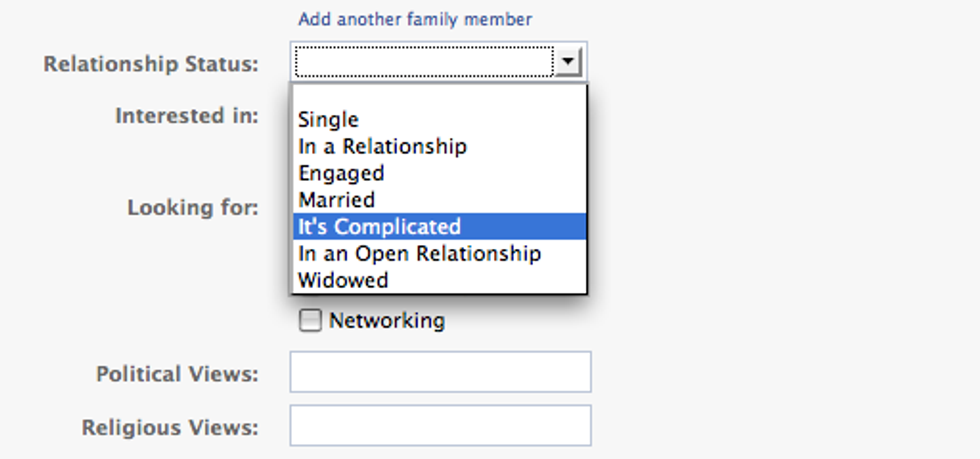Viewport: 980px width, 459px height.
Task: Choose 'Single' from the relationship list
Action: pos(328,120)
